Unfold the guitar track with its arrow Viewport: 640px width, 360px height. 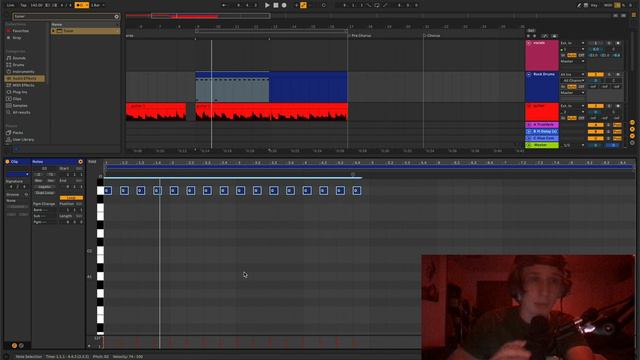click(529, 106)
